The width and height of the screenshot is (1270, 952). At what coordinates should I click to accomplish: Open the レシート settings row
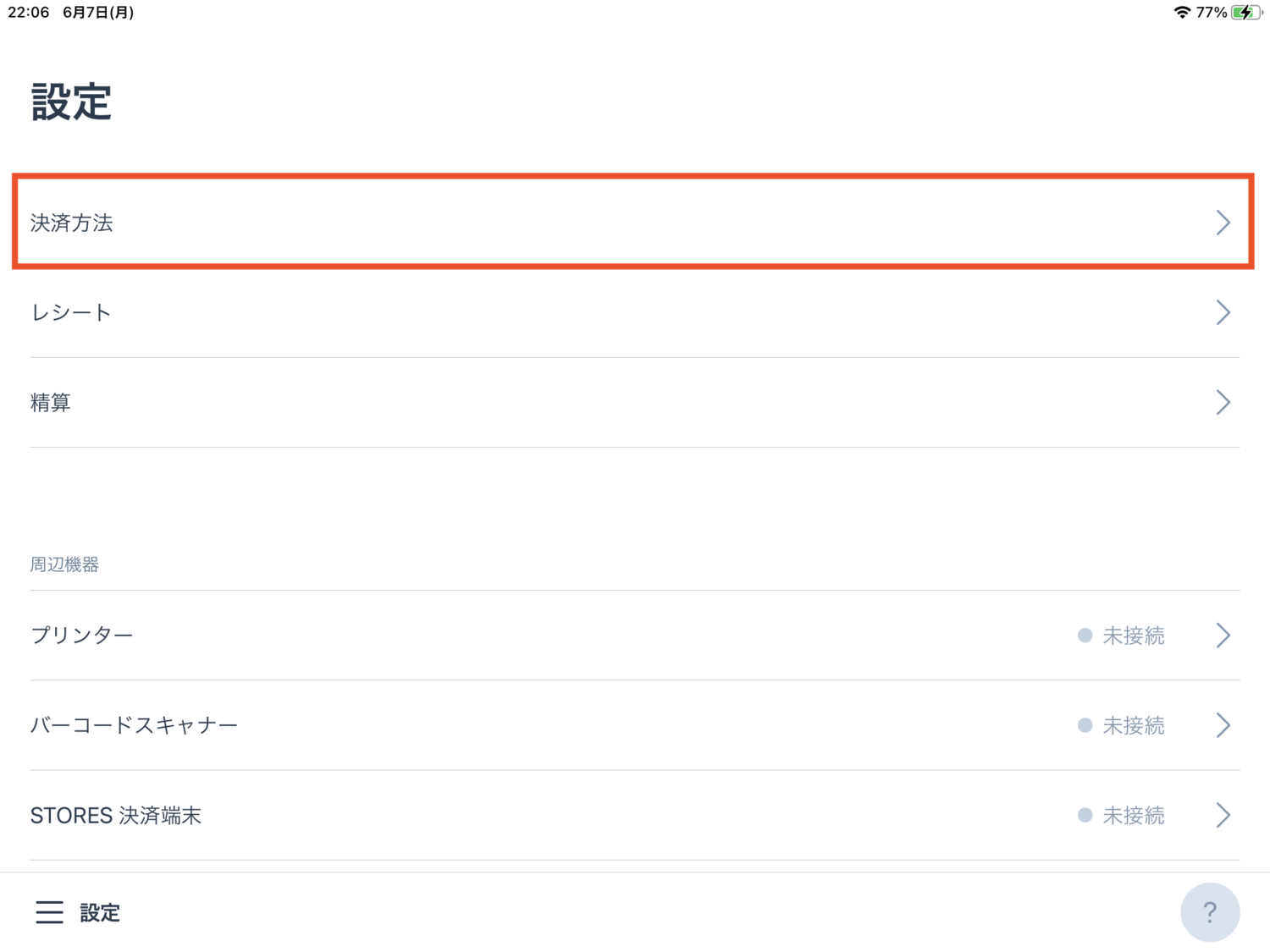(x=635, y=312)
